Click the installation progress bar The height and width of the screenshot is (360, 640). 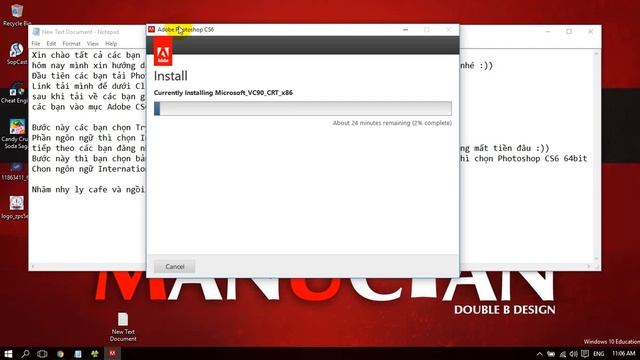(x=303, y=109)
